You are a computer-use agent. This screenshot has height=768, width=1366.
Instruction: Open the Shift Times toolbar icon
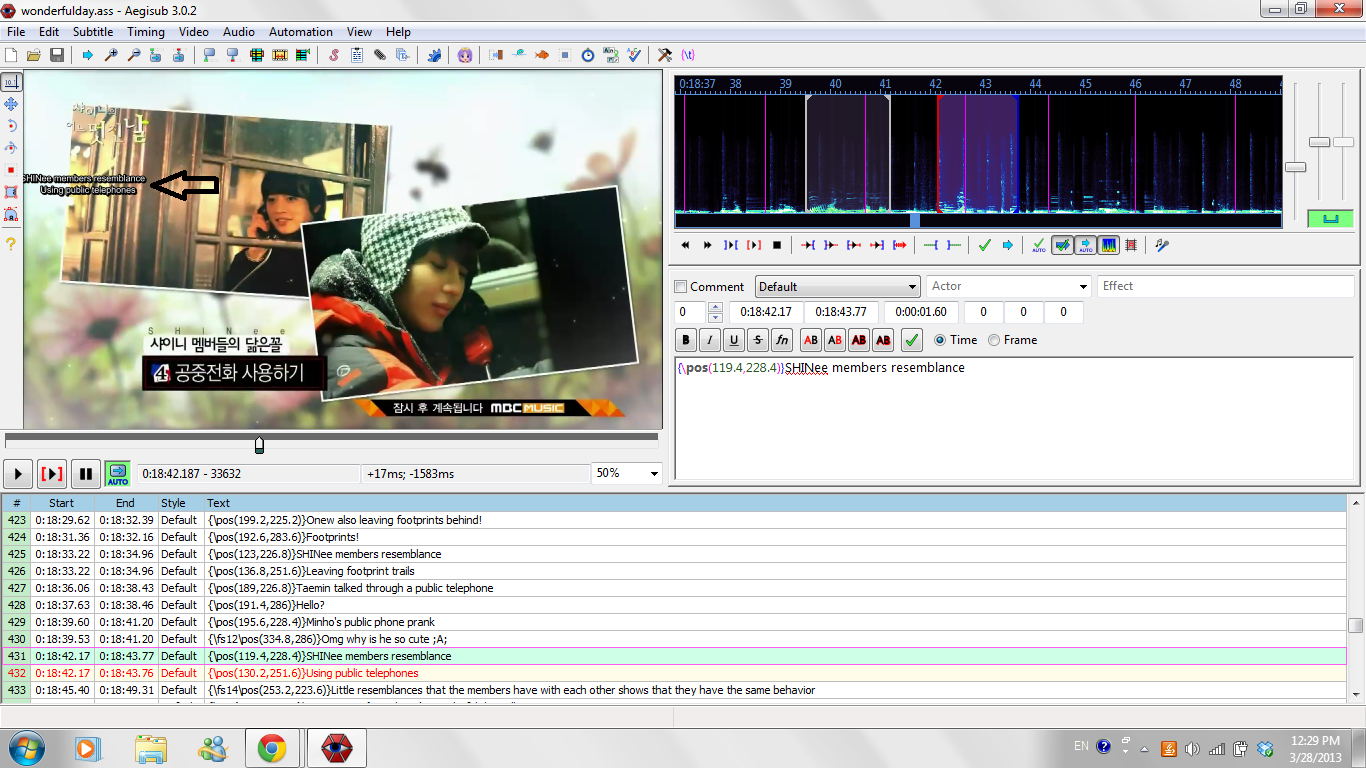[x=496, y=55]
